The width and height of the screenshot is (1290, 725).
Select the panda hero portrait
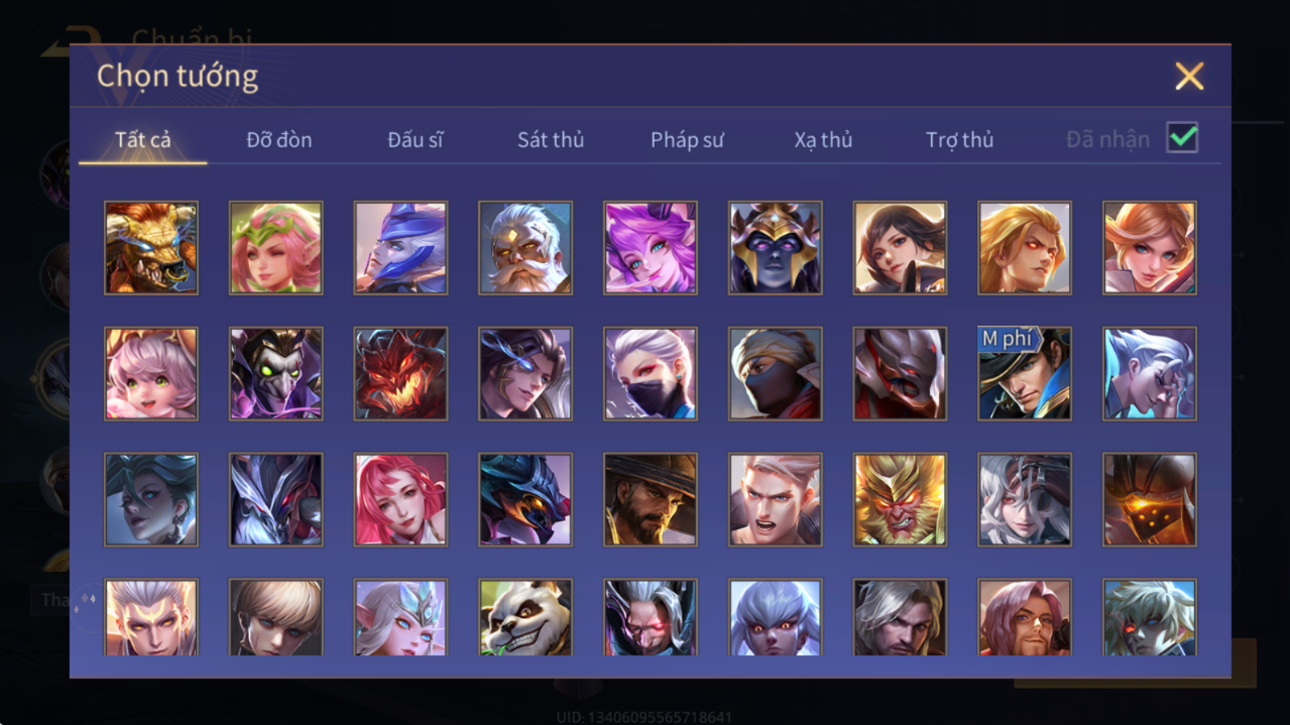[525, 617]
